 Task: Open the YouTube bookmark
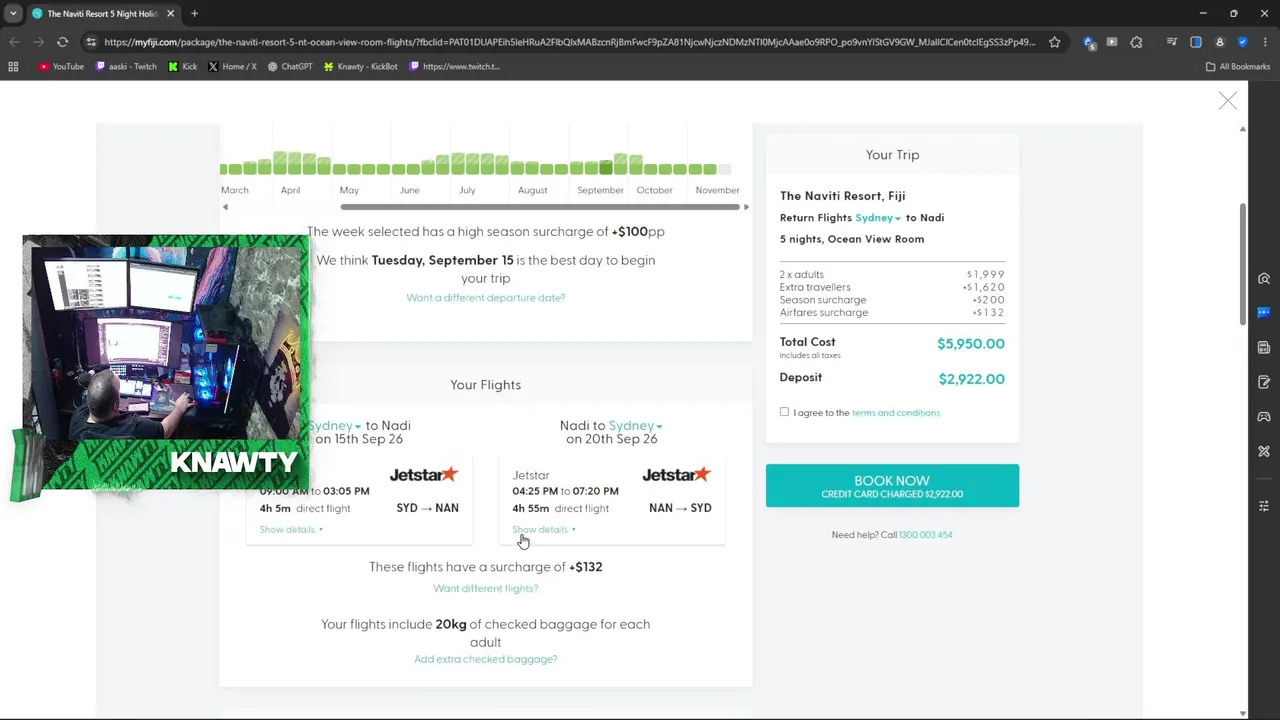(x=61, y=67)
